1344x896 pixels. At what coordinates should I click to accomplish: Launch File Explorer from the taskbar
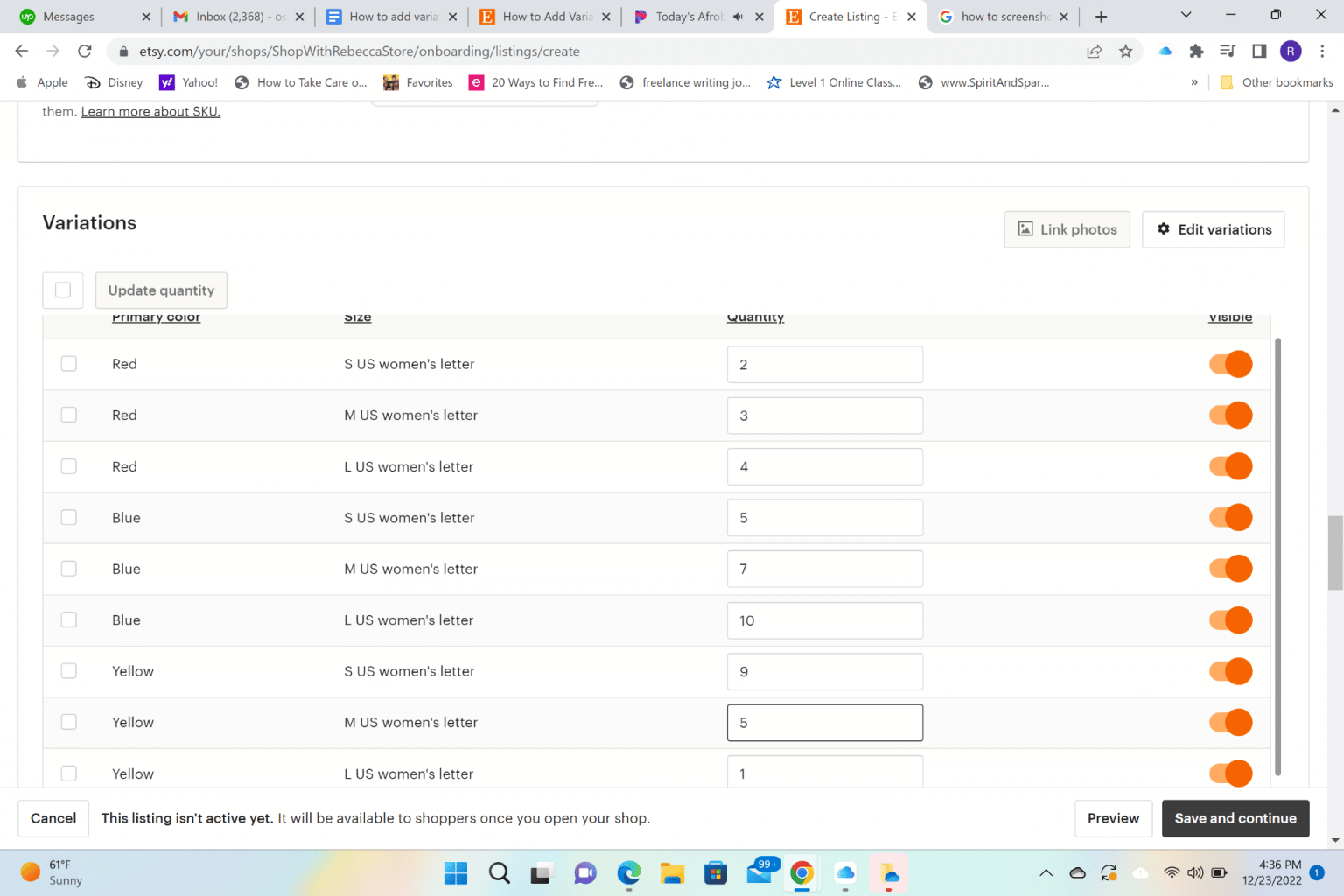click(672, 872)
